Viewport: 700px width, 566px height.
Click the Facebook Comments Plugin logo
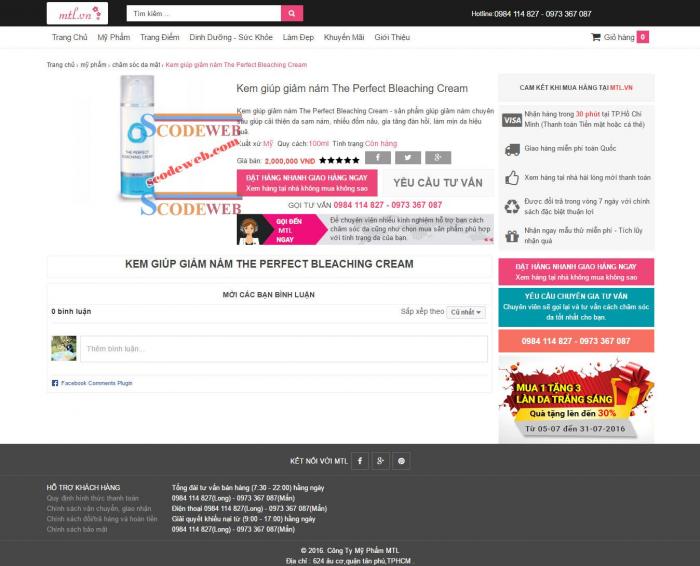55,383
